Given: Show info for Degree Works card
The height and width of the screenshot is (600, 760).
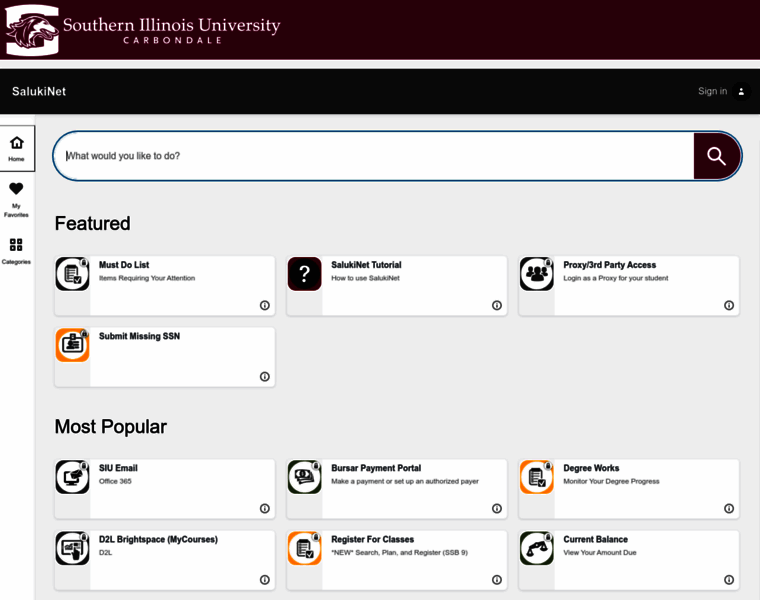Looking at the screenshot, I should point(729,508).
